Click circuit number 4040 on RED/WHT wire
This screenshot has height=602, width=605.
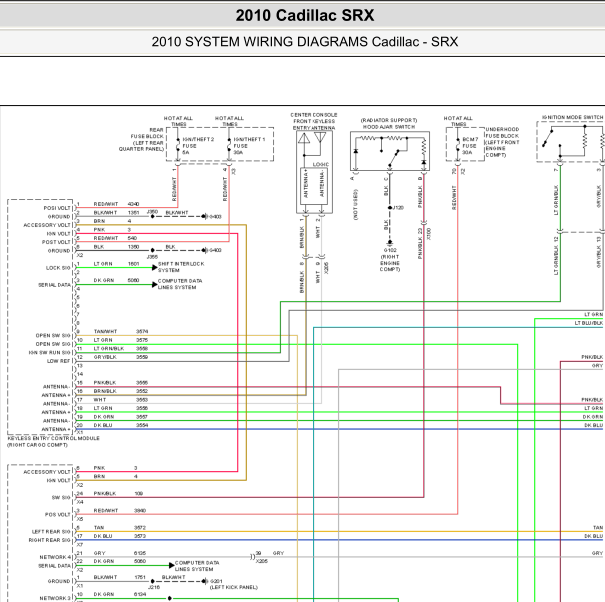(134, 204)
